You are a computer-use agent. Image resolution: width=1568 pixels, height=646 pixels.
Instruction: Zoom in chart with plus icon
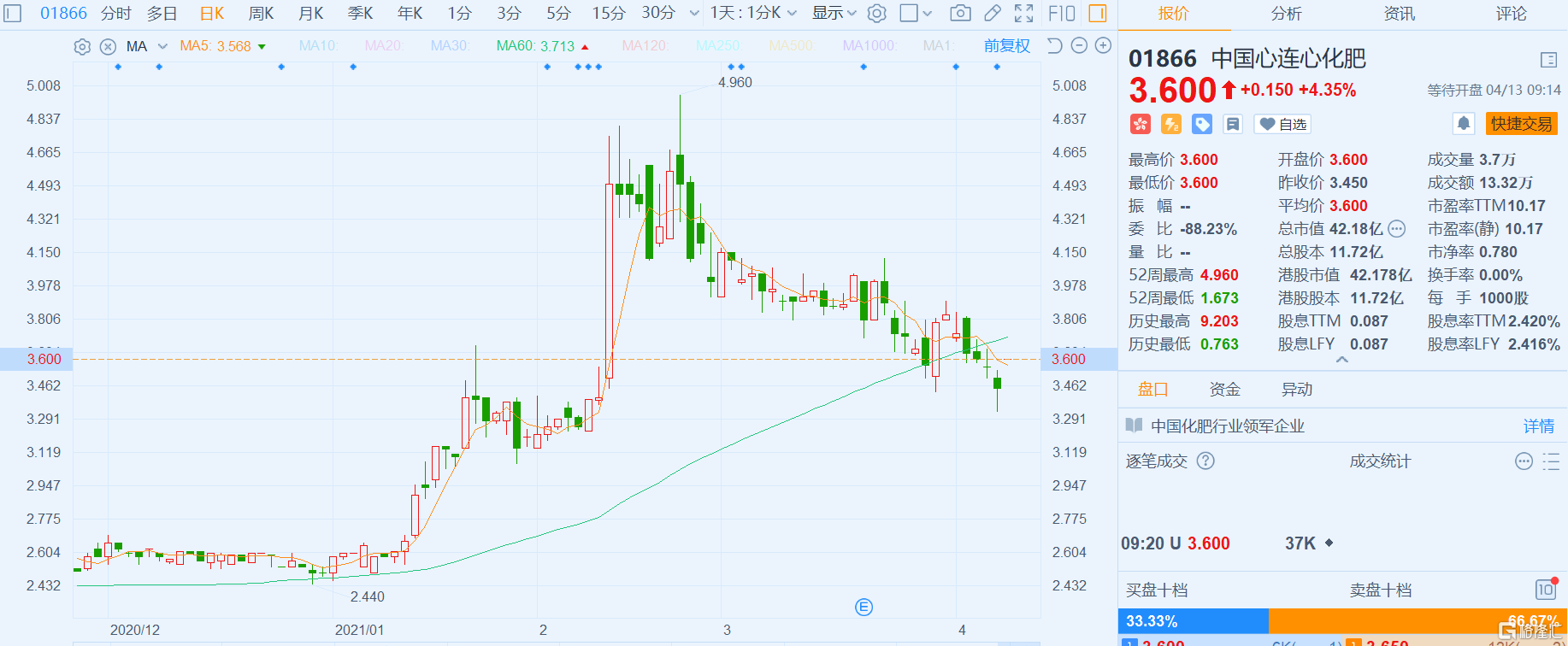point(1104,46)
